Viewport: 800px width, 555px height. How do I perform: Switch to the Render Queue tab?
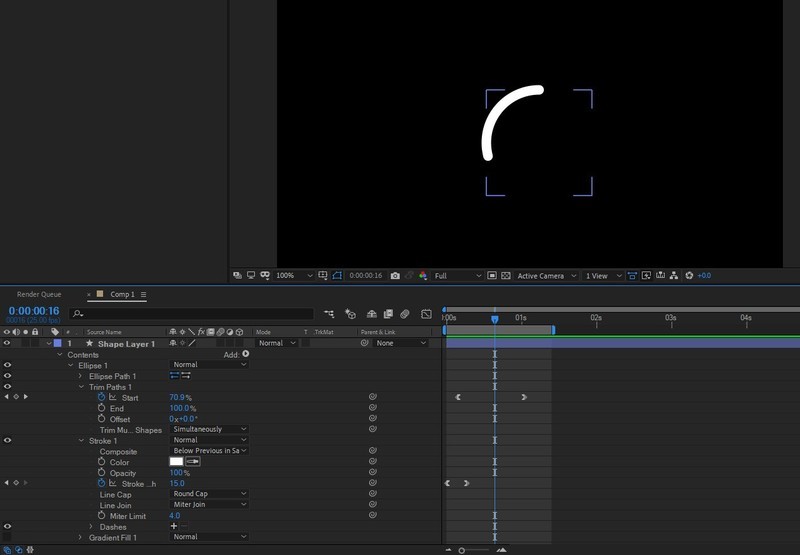tap(39, 295)
